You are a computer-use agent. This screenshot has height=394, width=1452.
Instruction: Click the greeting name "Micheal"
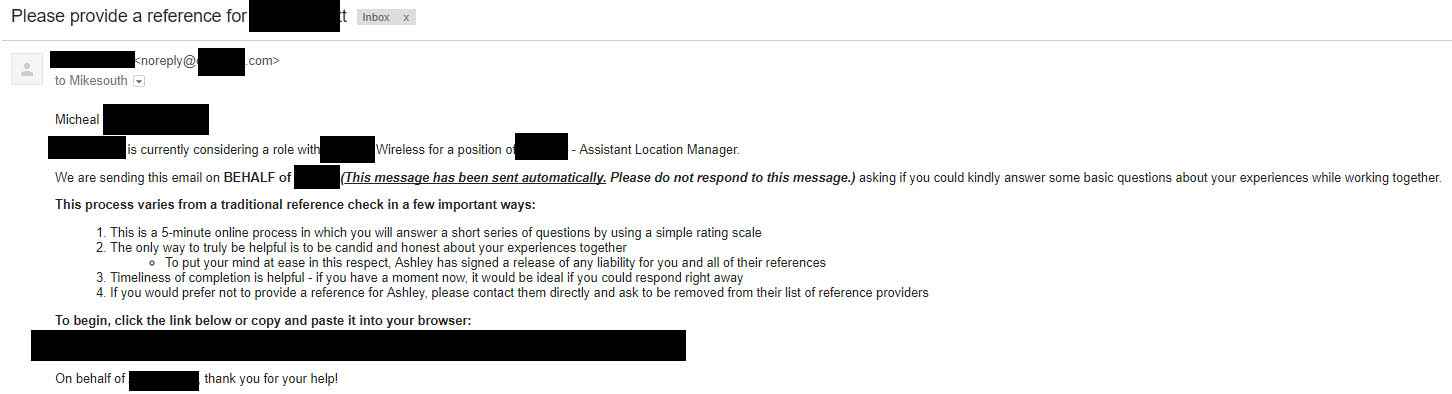(x=77, y=120)
